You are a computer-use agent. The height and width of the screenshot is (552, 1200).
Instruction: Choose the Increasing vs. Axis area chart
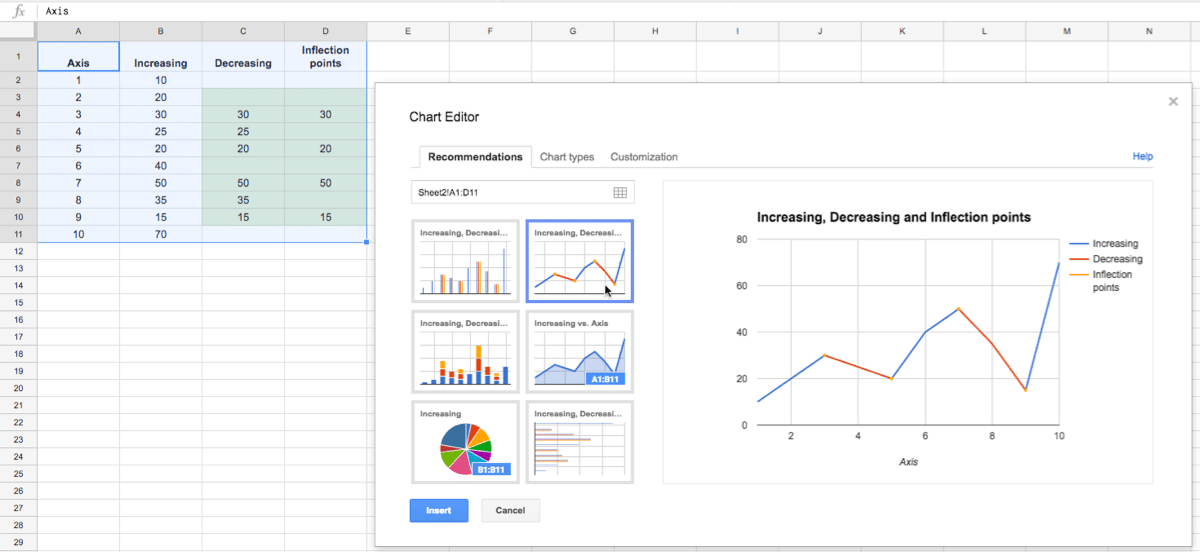(x=580, y=351)
